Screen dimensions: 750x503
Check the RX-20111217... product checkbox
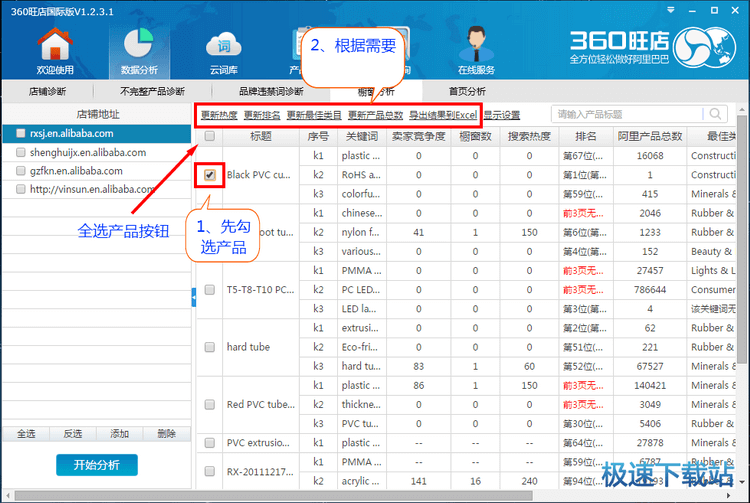210,471
